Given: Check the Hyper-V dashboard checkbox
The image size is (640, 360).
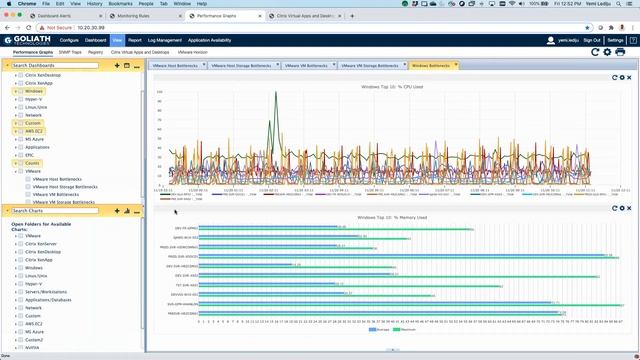Looking at the screenshot, I should (x=21, y=99).
